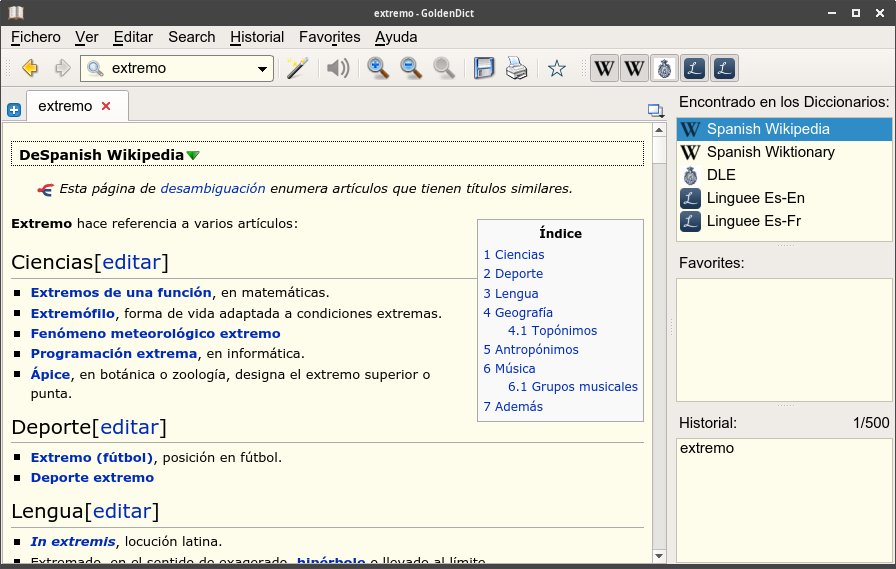Screen dimensions: 896x569
Task: Open the Favorites menu
Action: 330,37
